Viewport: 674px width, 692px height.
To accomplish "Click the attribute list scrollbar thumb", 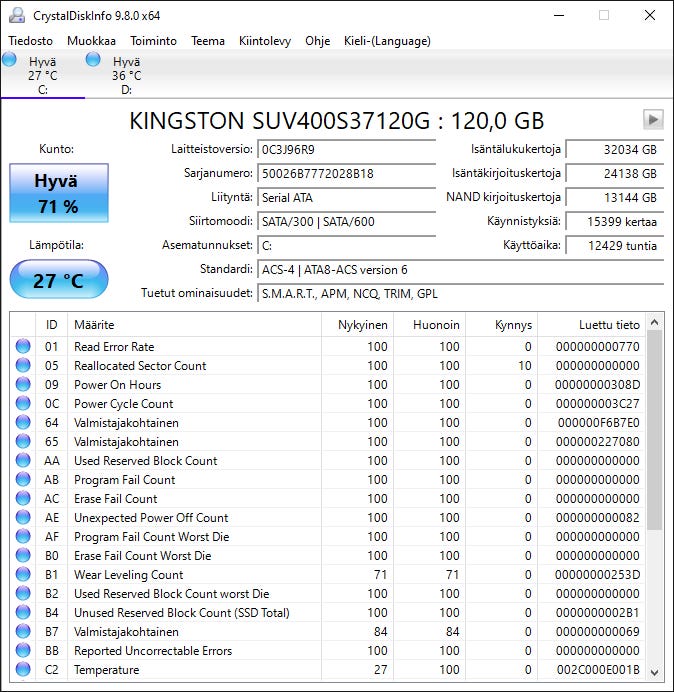I will pos(655,430).
